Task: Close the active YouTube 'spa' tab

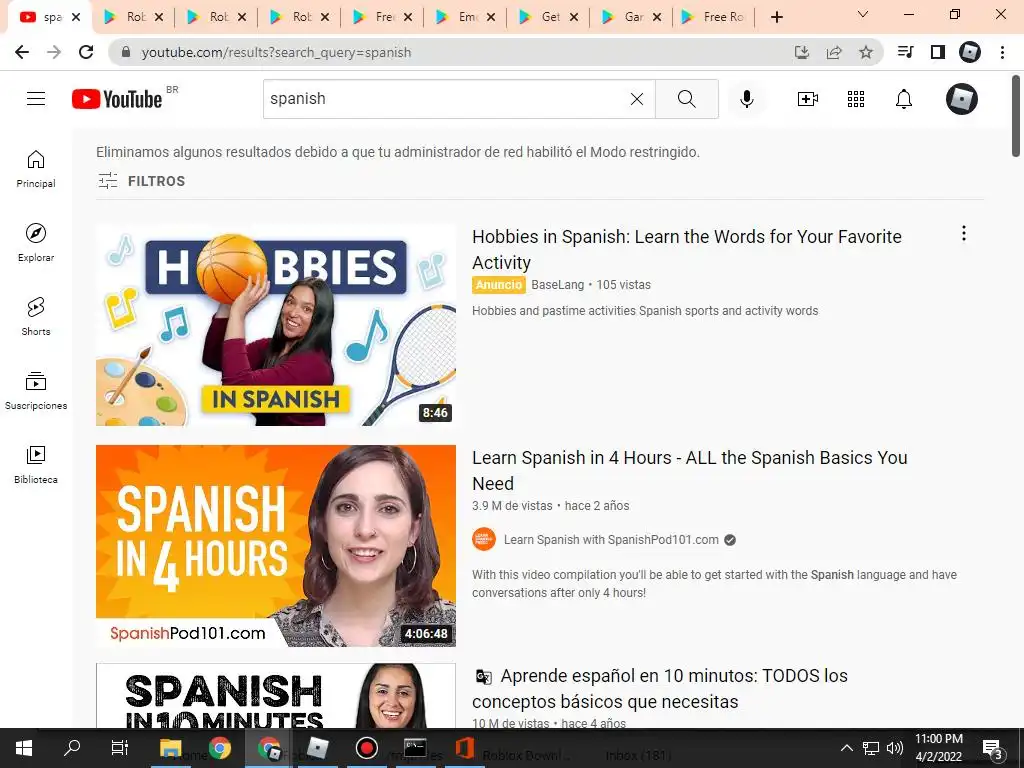Action: (x=76, y=17)
